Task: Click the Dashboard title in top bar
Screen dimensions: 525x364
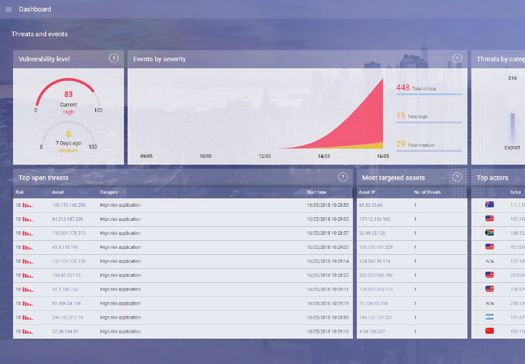Action: (35, 9)
